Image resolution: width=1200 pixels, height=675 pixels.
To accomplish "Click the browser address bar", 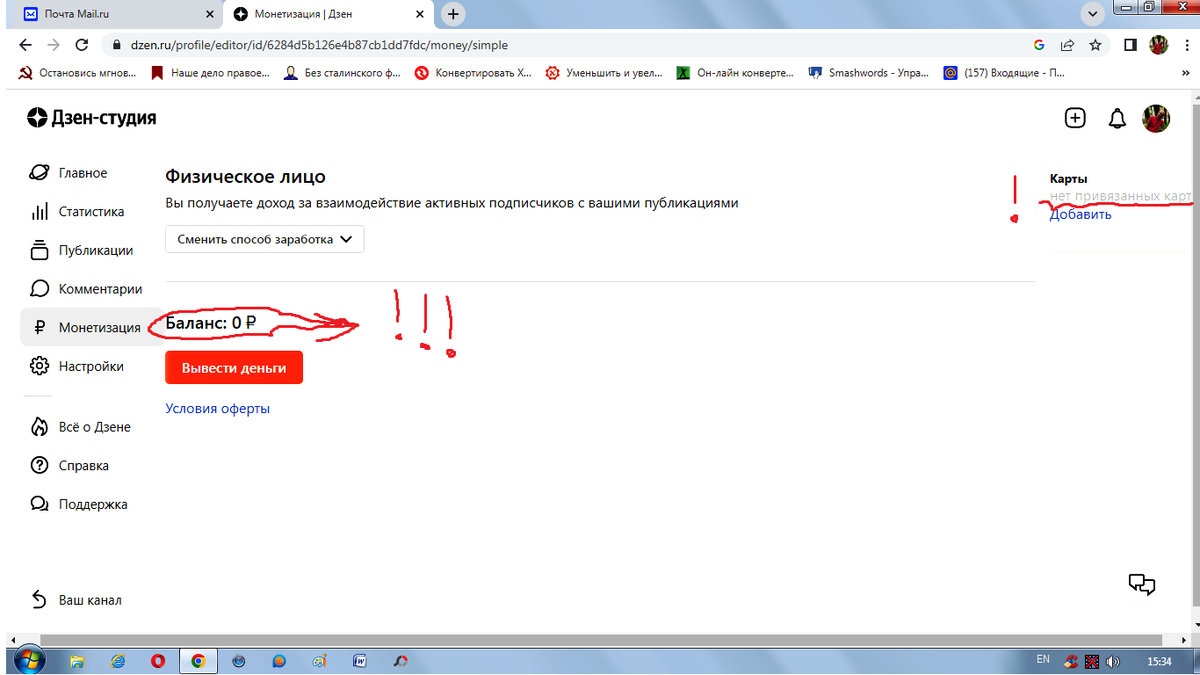I will pyautogui.click(x=400, y=45).
